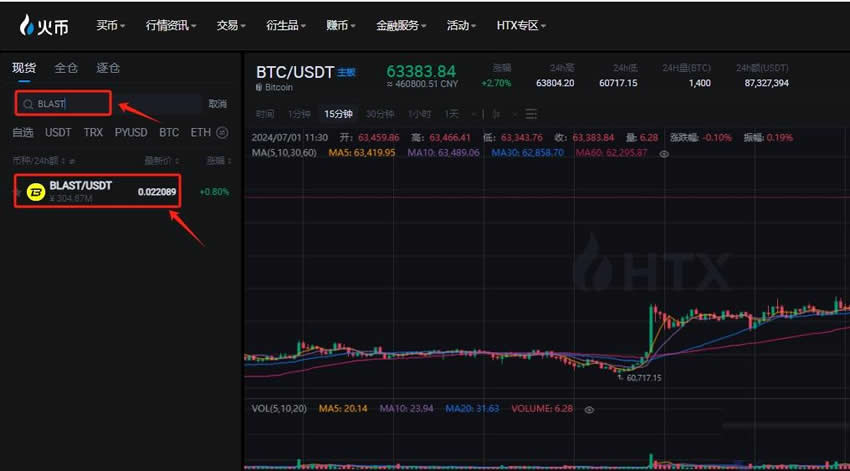The image size is (850, 471).
Task: Click the Bitcoin info icon under BTC/USDT
Action: [259, 88]
